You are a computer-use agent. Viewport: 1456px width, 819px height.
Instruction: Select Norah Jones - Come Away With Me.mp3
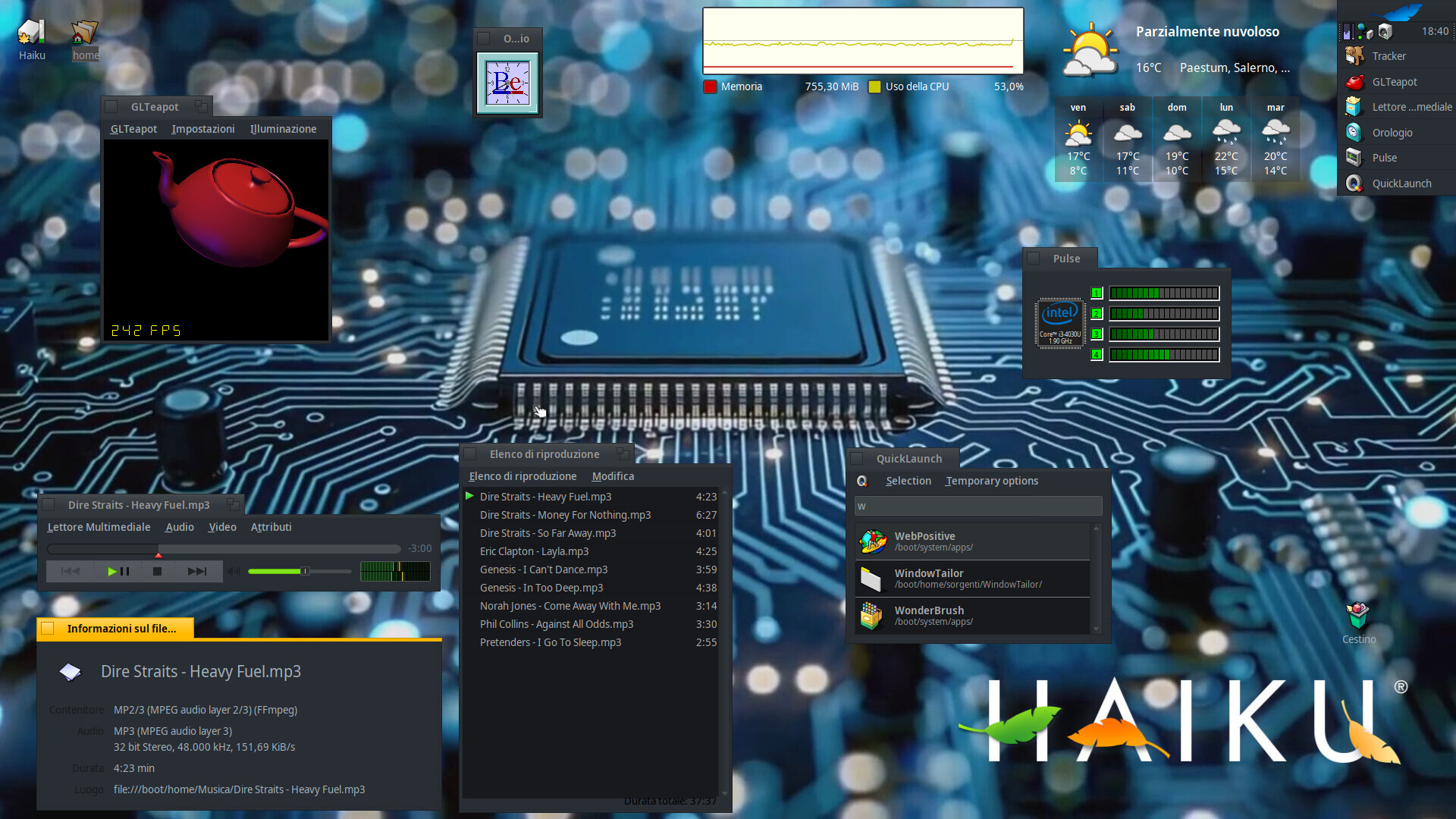click(x=590, y=606)
